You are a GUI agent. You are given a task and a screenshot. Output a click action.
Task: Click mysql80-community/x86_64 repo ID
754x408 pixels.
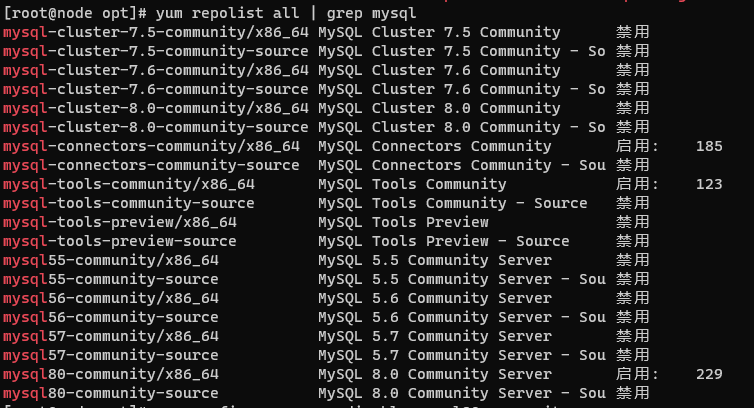(111, 374)
